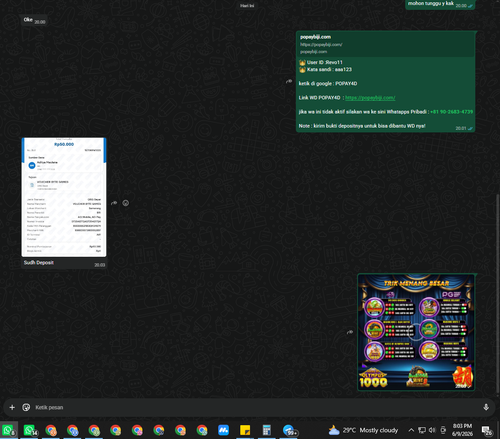Open the emoji picker beside message box

(26, 407)
